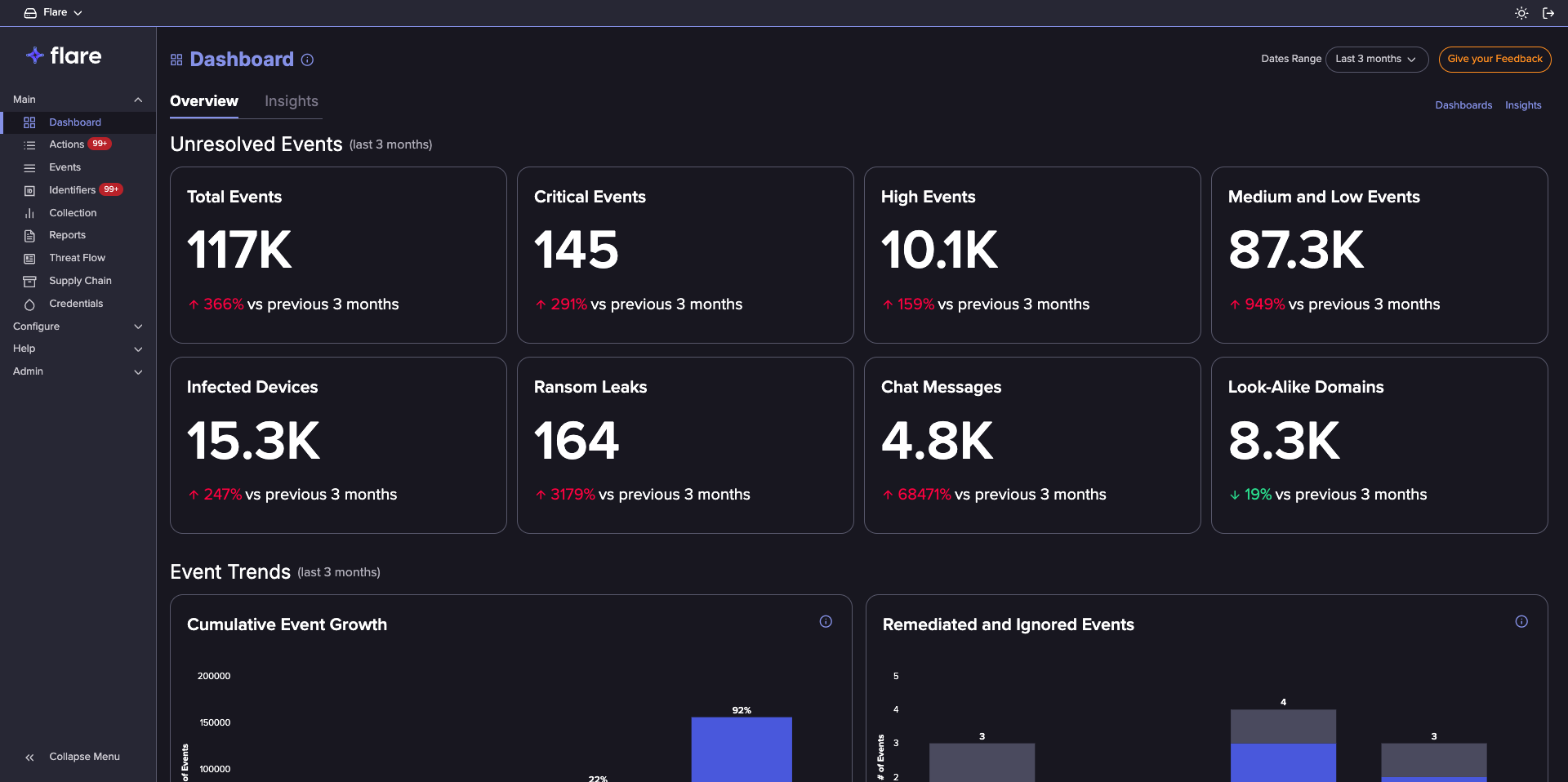Collapse the Main section chevron
This screenshot has height=782, width=1568.
click(138, 100)
